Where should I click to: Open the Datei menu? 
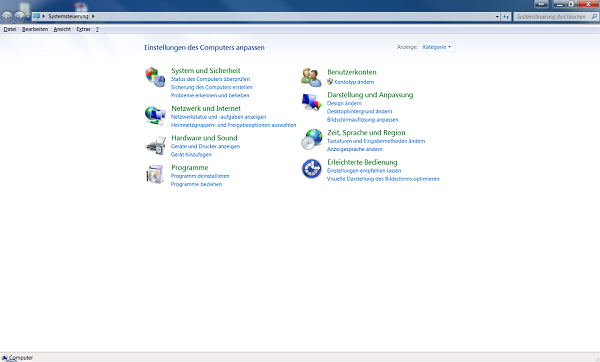tap(10, 29)
